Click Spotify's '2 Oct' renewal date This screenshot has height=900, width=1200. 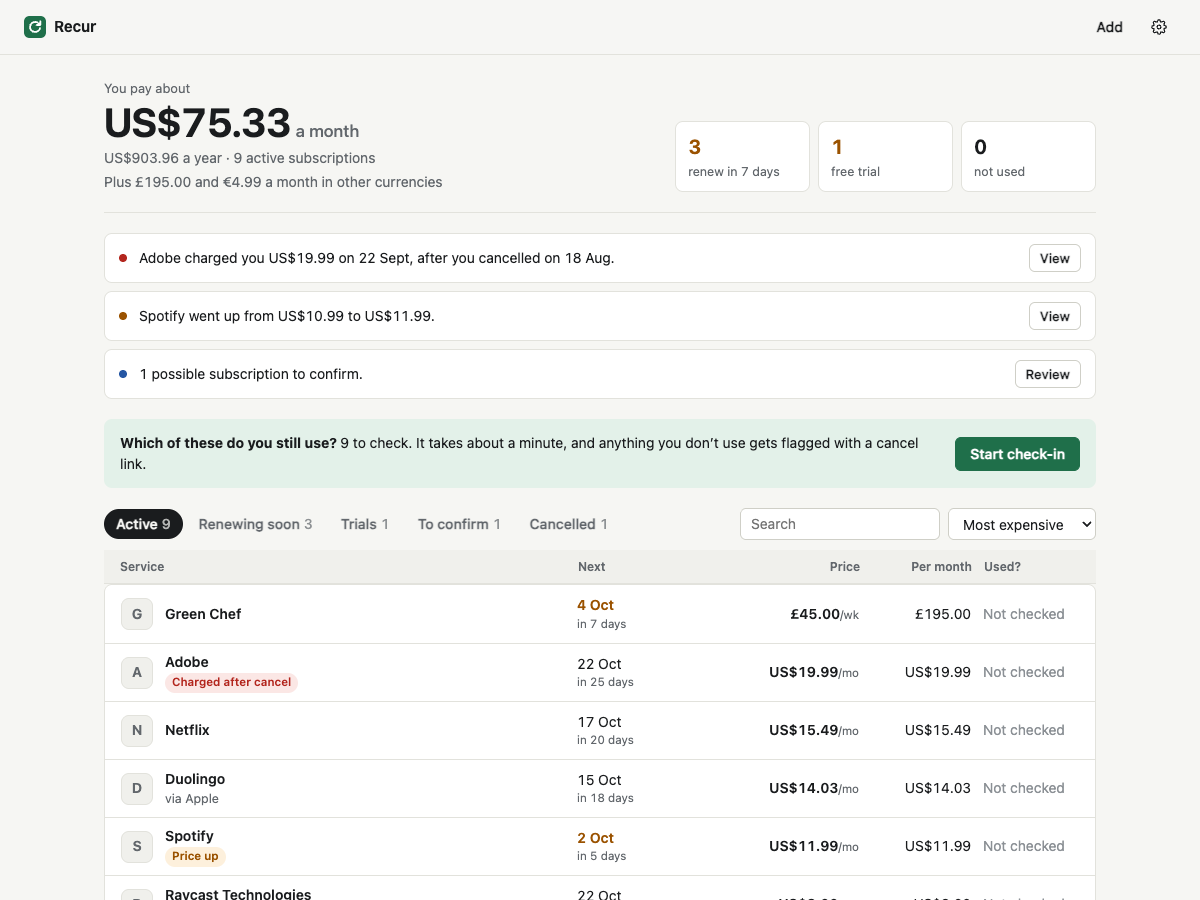point(595,838)
